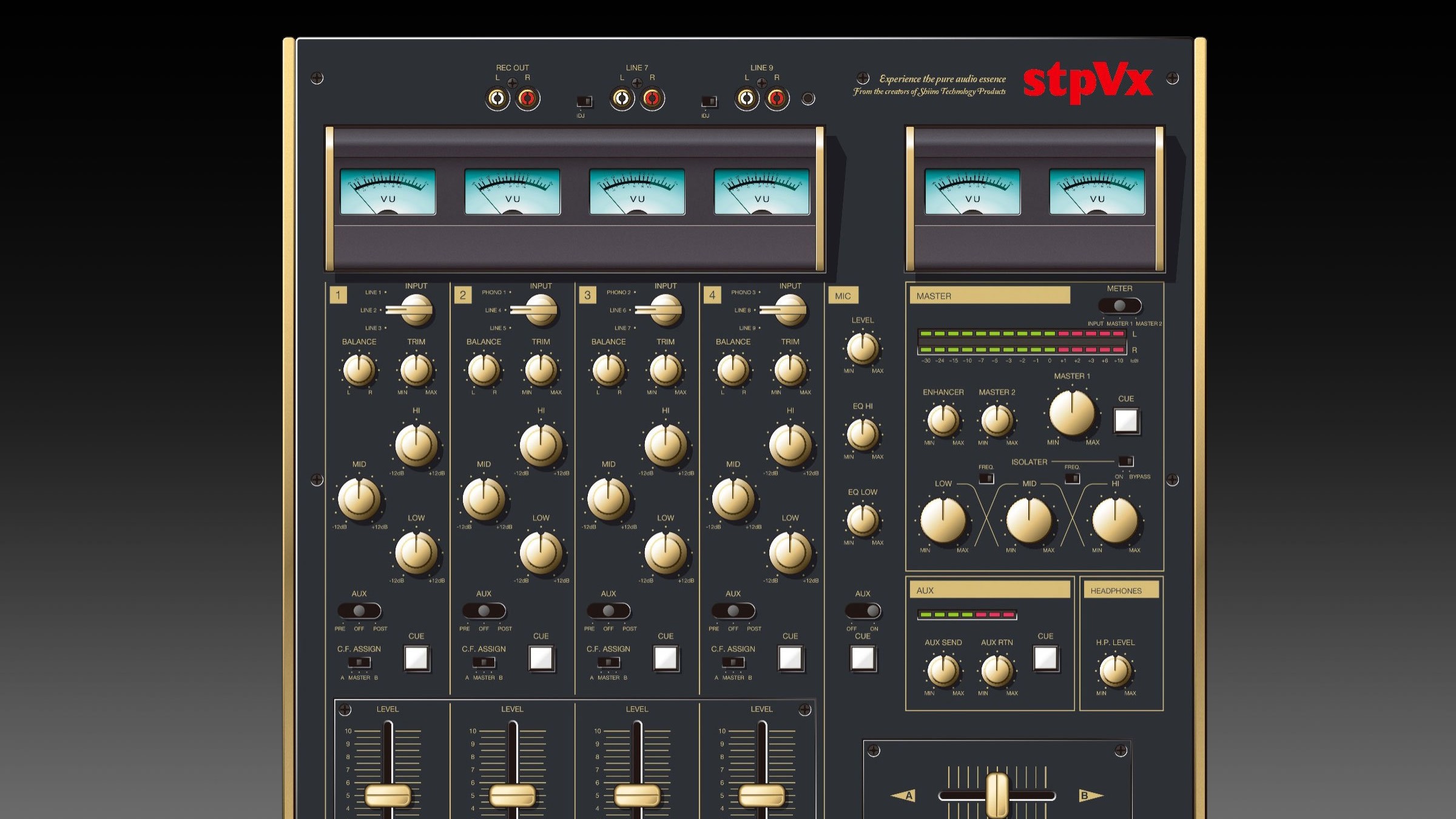Click channel 2 LEVEL fader handle
1456x819 pixels.
[512, 795]
